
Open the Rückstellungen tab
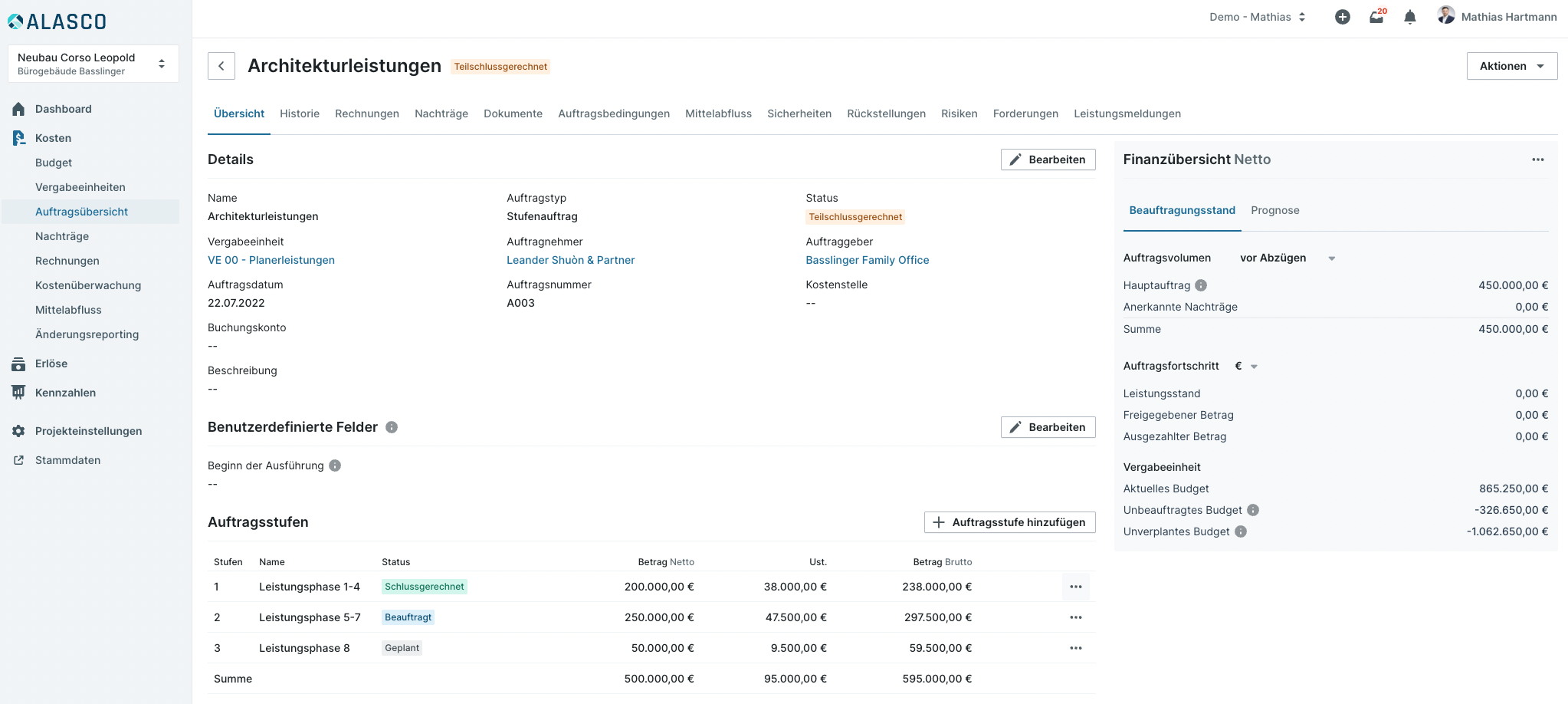coord(886,113)
